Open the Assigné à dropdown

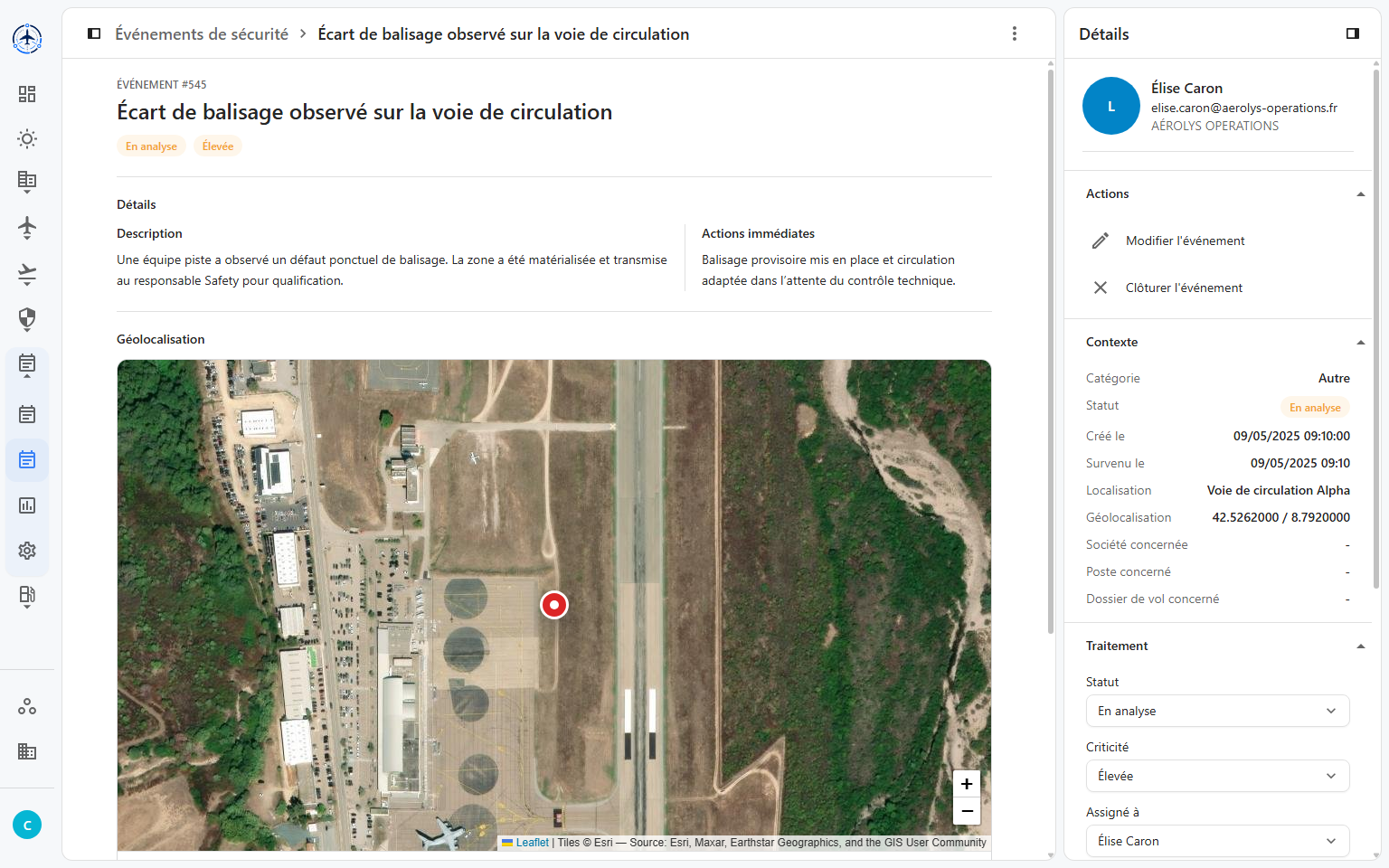click(1218, 841)
